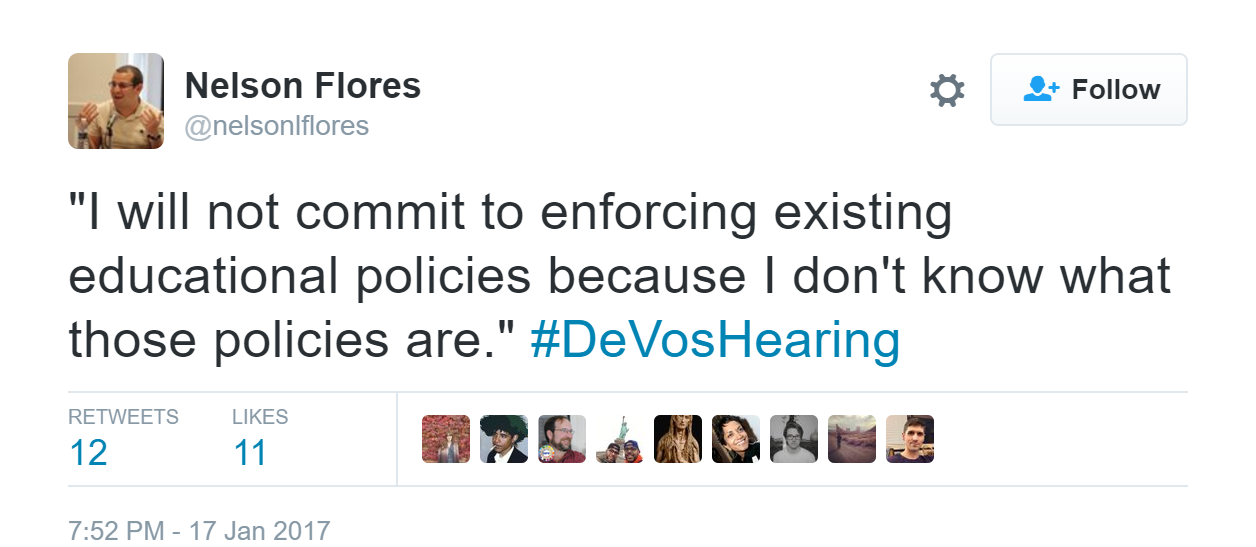The width and height of the screenshot is (1256, 547).
Task: Click avatar of bearded man with glasses
Action: click(562, 439)
